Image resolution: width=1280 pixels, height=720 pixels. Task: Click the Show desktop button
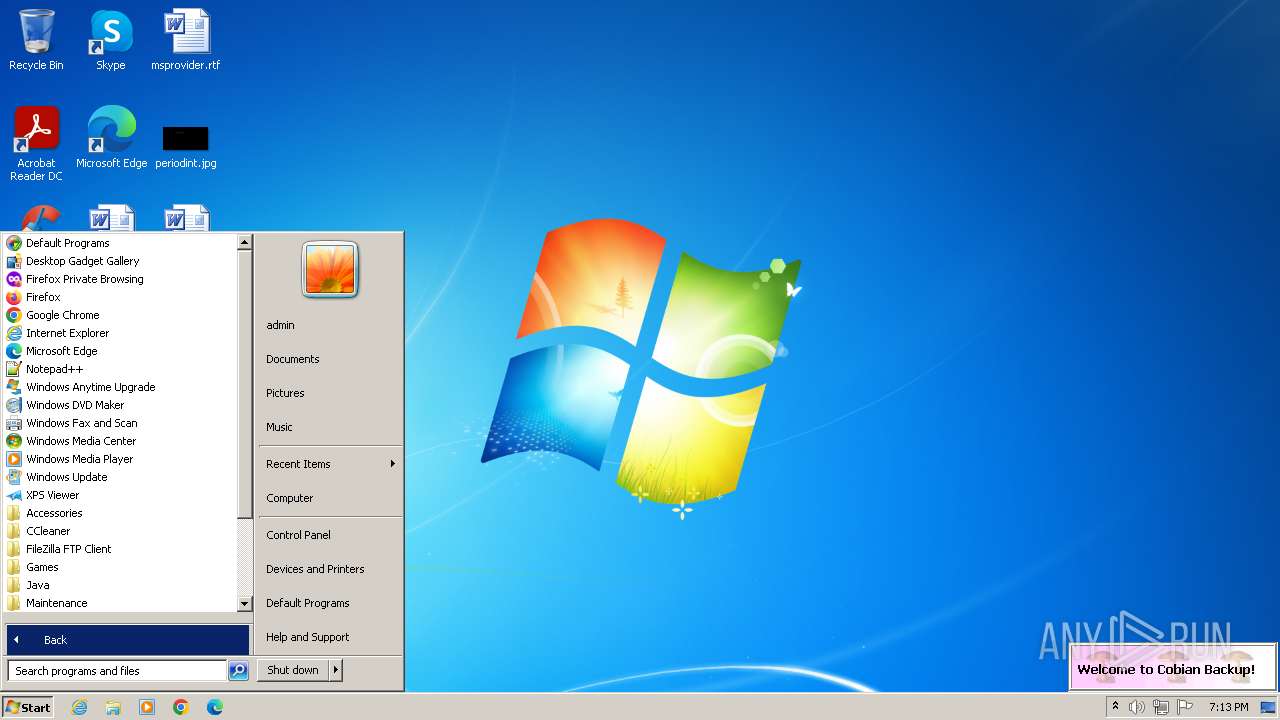point(1268,707)
